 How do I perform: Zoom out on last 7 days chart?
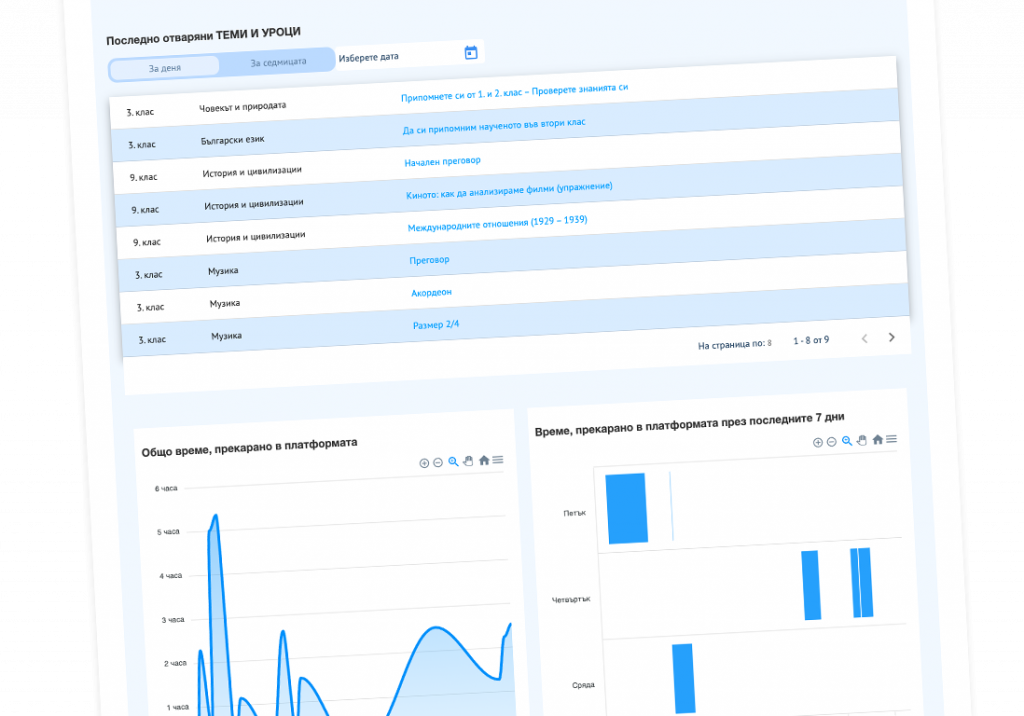[831, 442]
